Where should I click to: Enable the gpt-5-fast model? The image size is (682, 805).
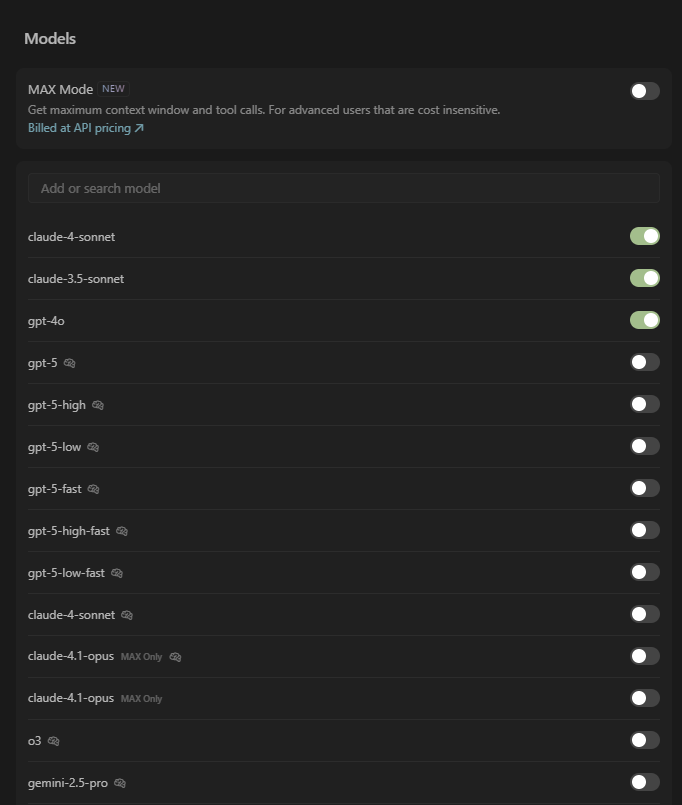[645, 488]
